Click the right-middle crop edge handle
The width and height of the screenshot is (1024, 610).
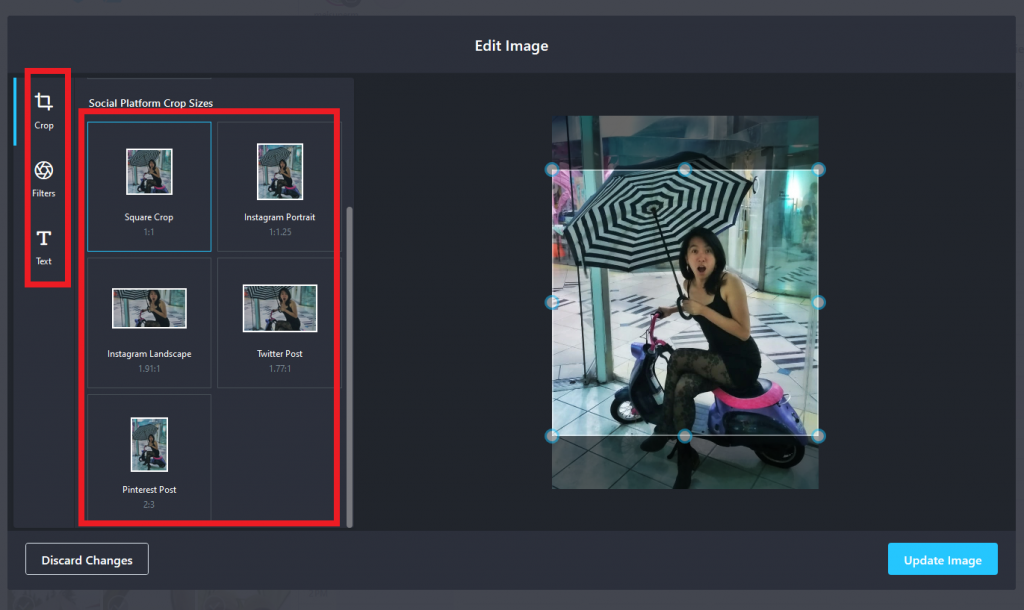click(x=818, y=302)
